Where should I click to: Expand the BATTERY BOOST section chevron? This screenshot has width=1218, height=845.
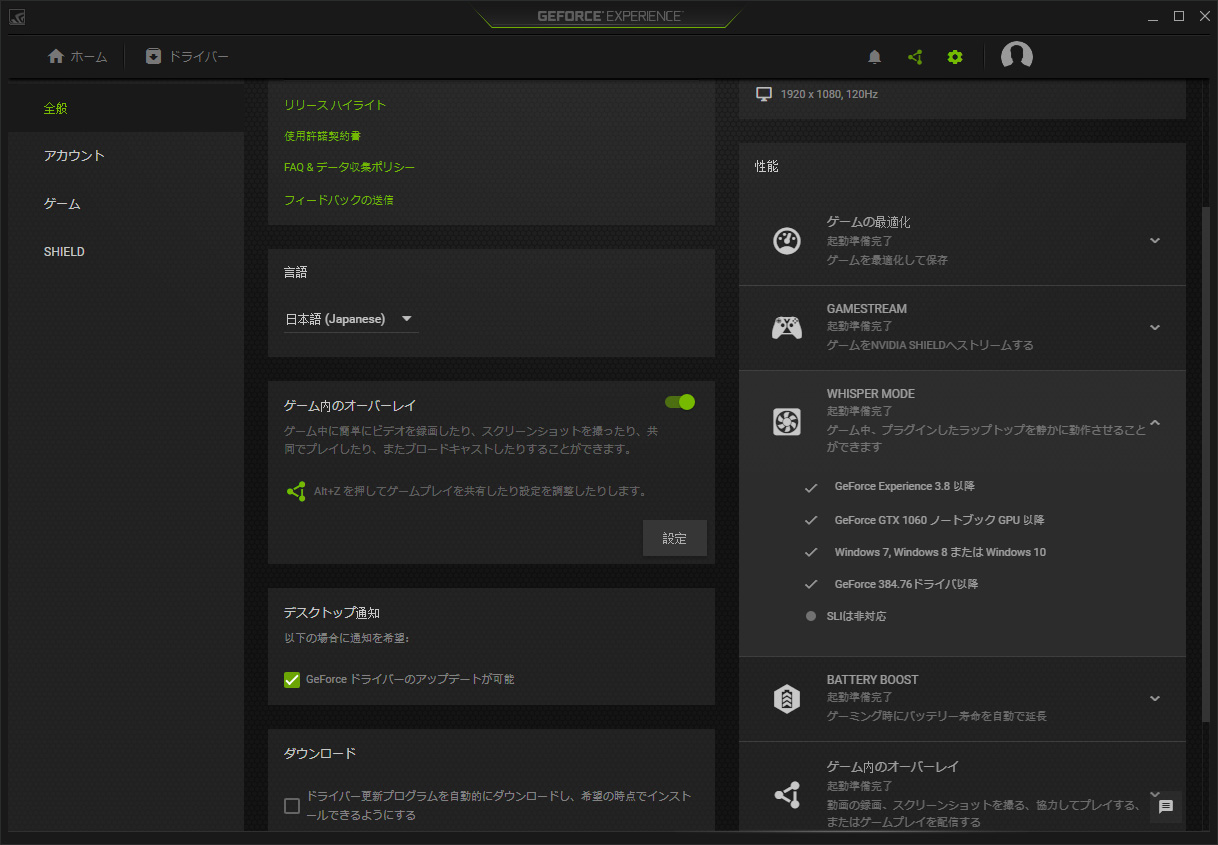(x=1155, y=698)
